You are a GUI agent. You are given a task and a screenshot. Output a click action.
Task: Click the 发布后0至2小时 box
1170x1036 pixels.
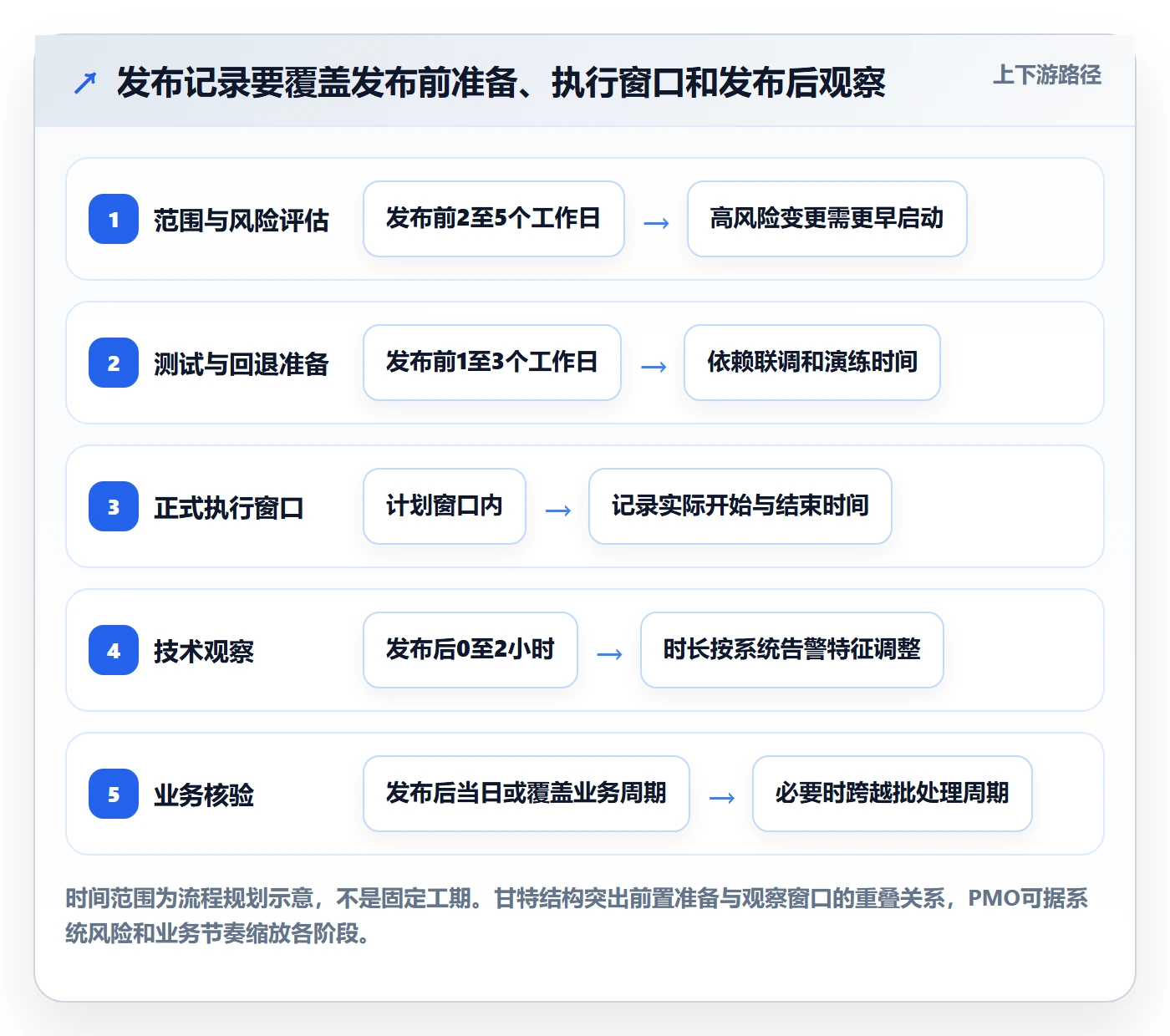(471, 650)
